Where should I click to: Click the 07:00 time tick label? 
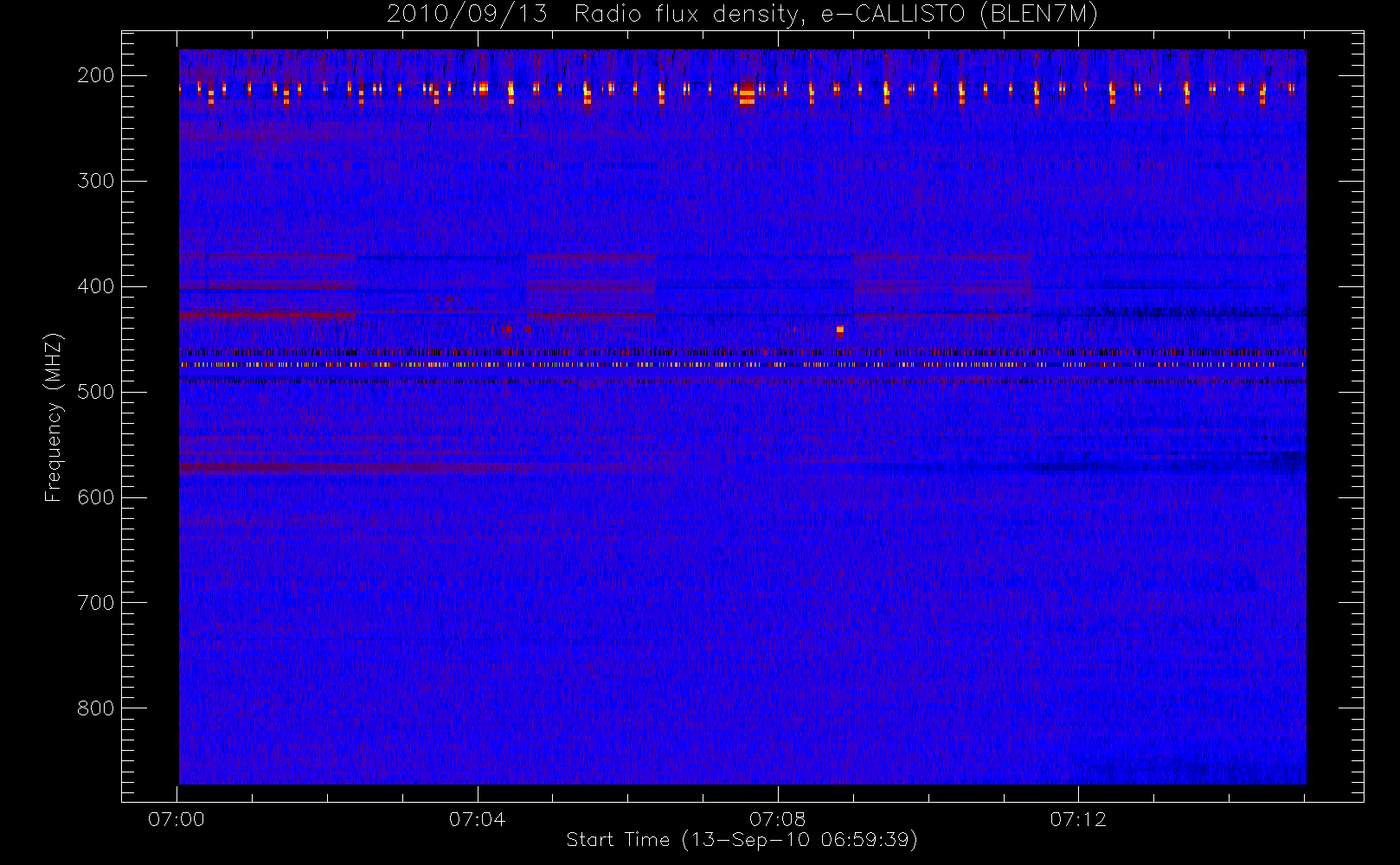[x=177, y=819]
